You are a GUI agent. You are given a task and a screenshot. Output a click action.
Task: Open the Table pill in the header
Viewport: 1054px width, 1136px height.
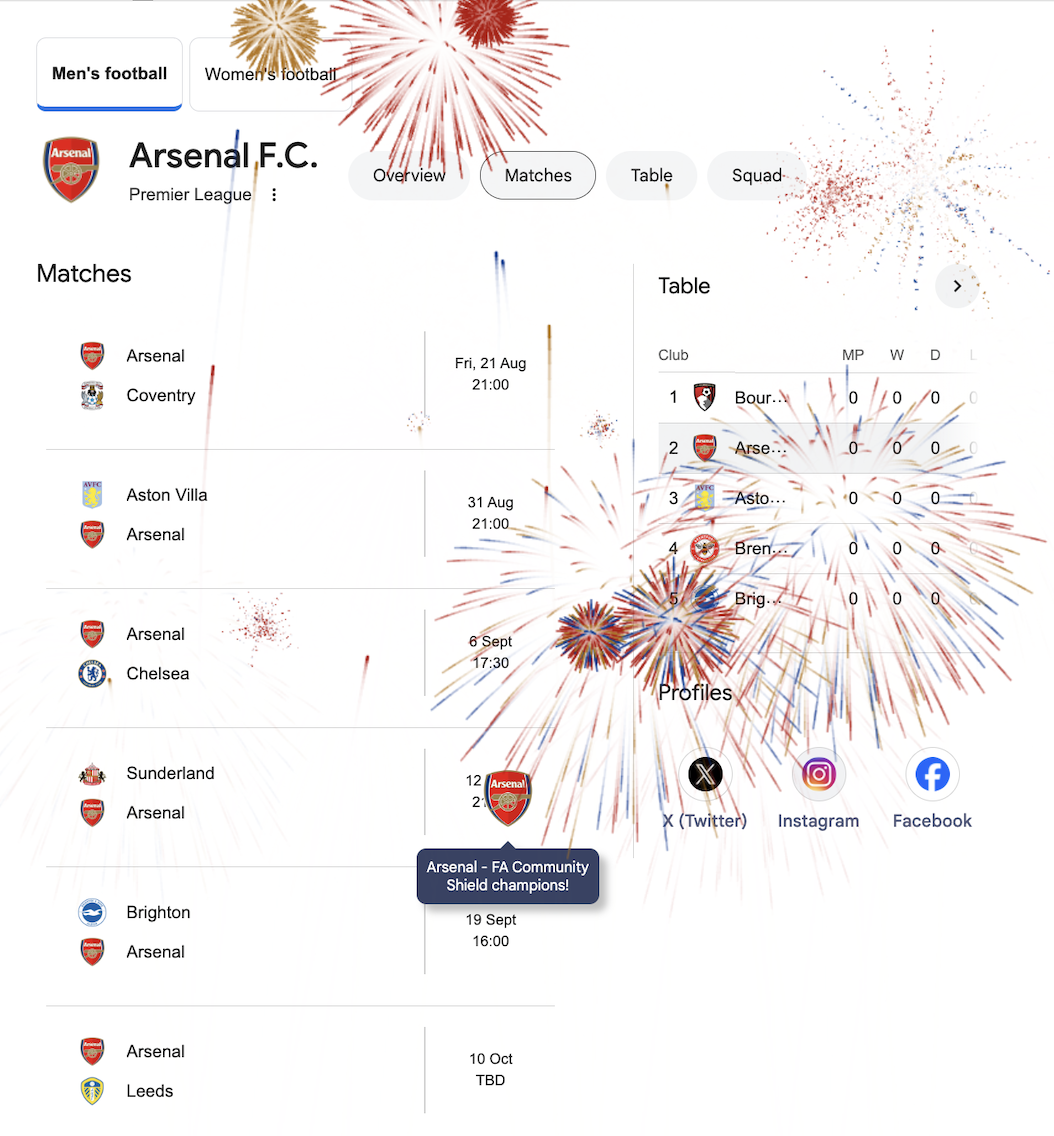pyautogui.click(x=651, y=175)
